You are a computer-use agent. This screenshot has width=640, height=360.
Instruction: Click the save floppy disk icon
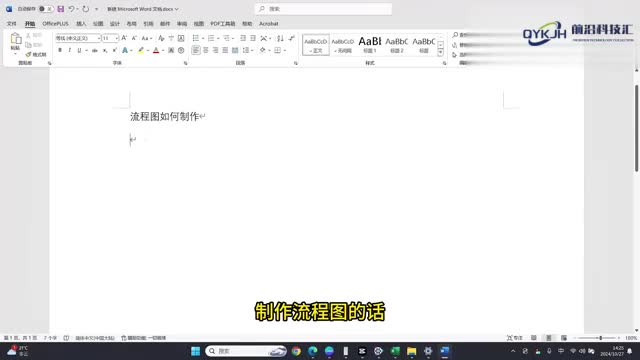pos(60,9)
